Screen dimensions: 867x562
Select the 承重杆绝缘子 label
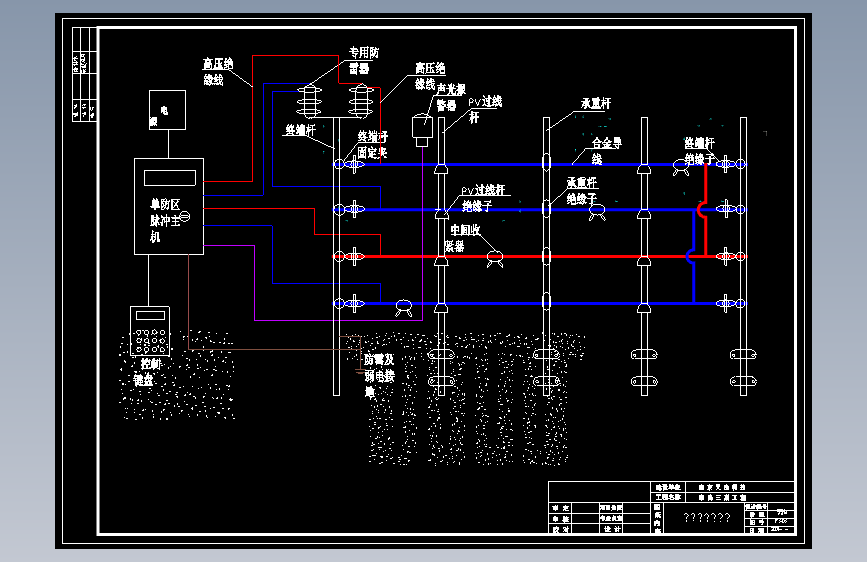[582, 190]
